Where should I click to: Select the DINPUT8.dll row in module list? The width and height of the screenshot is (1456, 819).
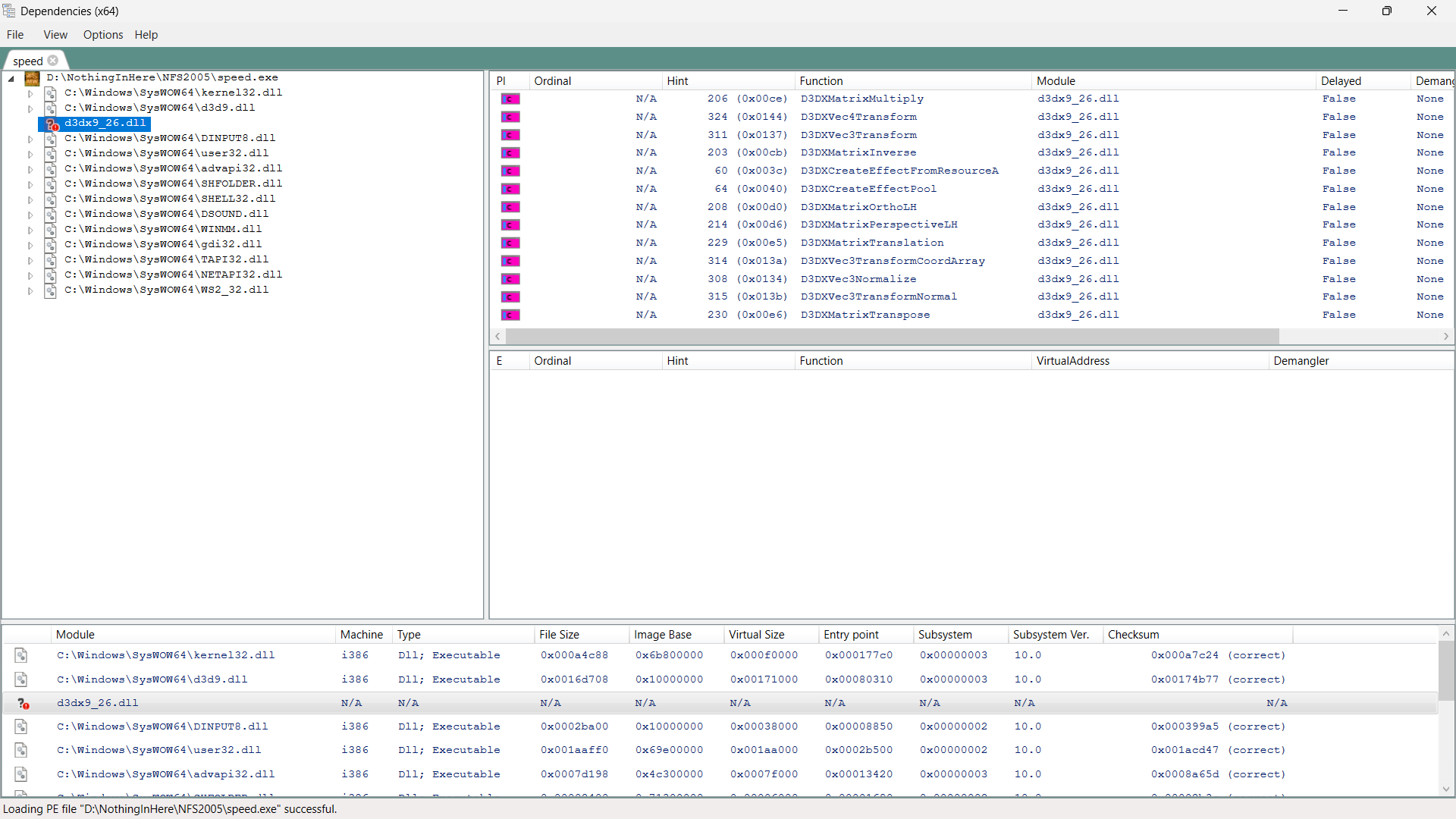[720, 726]
